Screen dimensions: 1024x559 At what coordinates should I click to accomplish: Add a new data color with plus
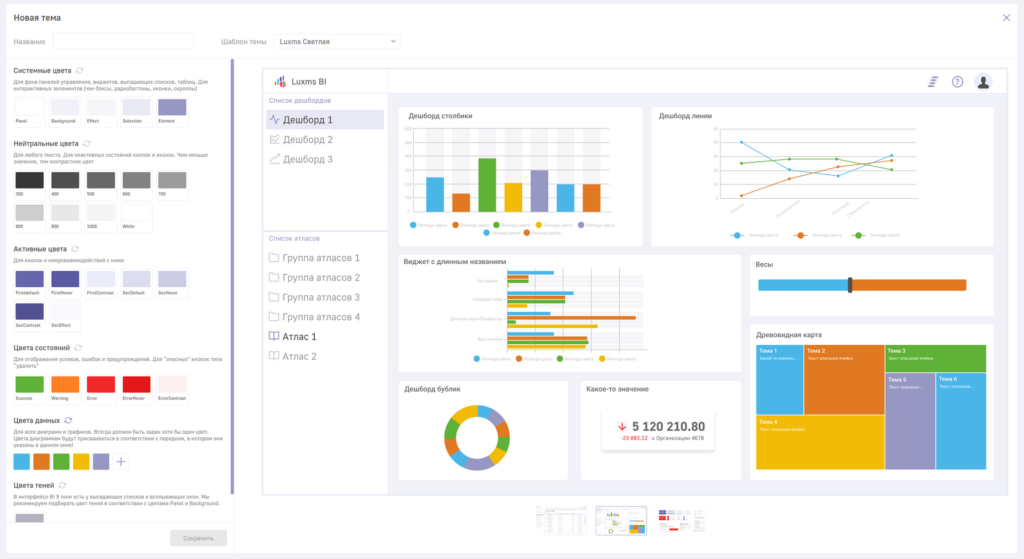point(121,462)
